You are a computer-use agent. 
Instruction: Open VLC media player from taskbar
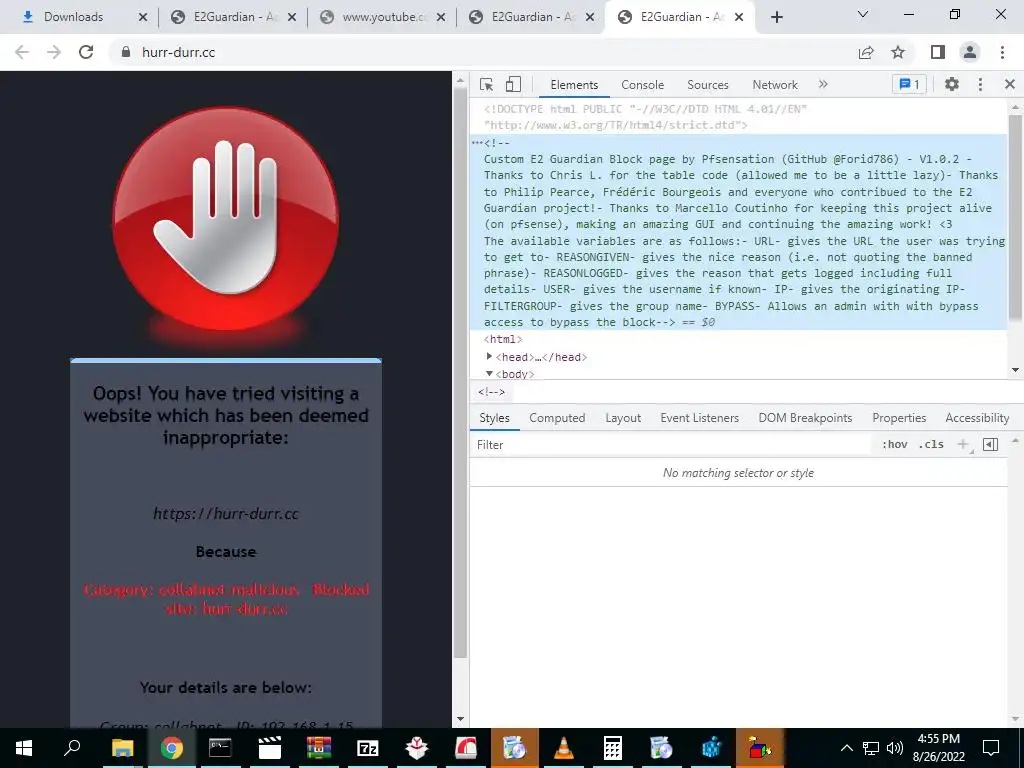tap(564, 748)
